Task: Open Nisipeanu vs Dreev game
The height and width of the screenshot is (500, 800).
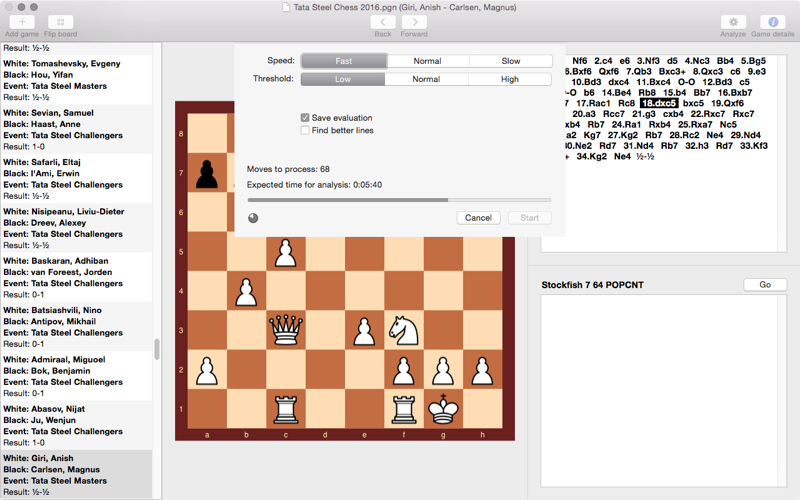Action: (76, 228)
